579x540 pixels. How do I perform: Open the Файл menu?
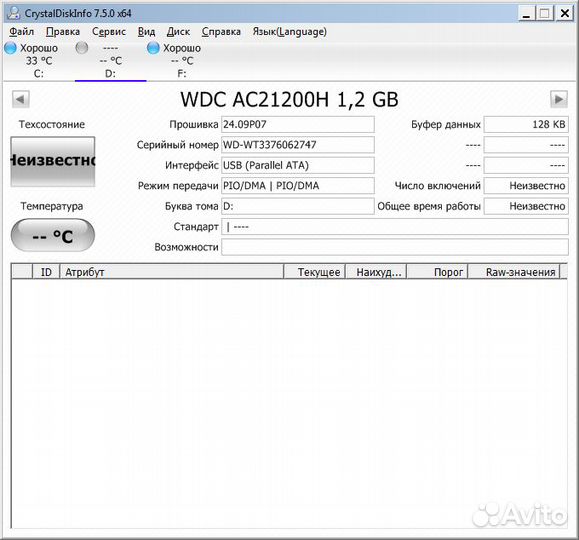(x=21, y=32)
